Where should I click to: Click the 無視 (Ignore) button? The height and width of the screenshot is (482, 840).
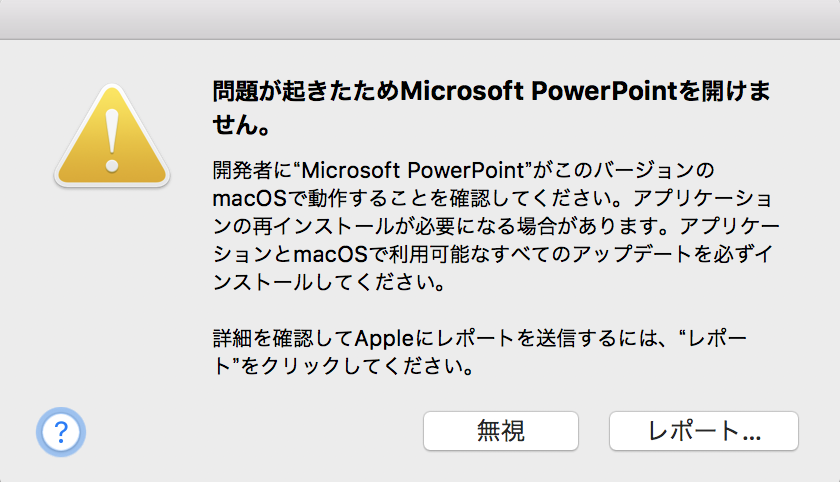click(x=501, y=431)
